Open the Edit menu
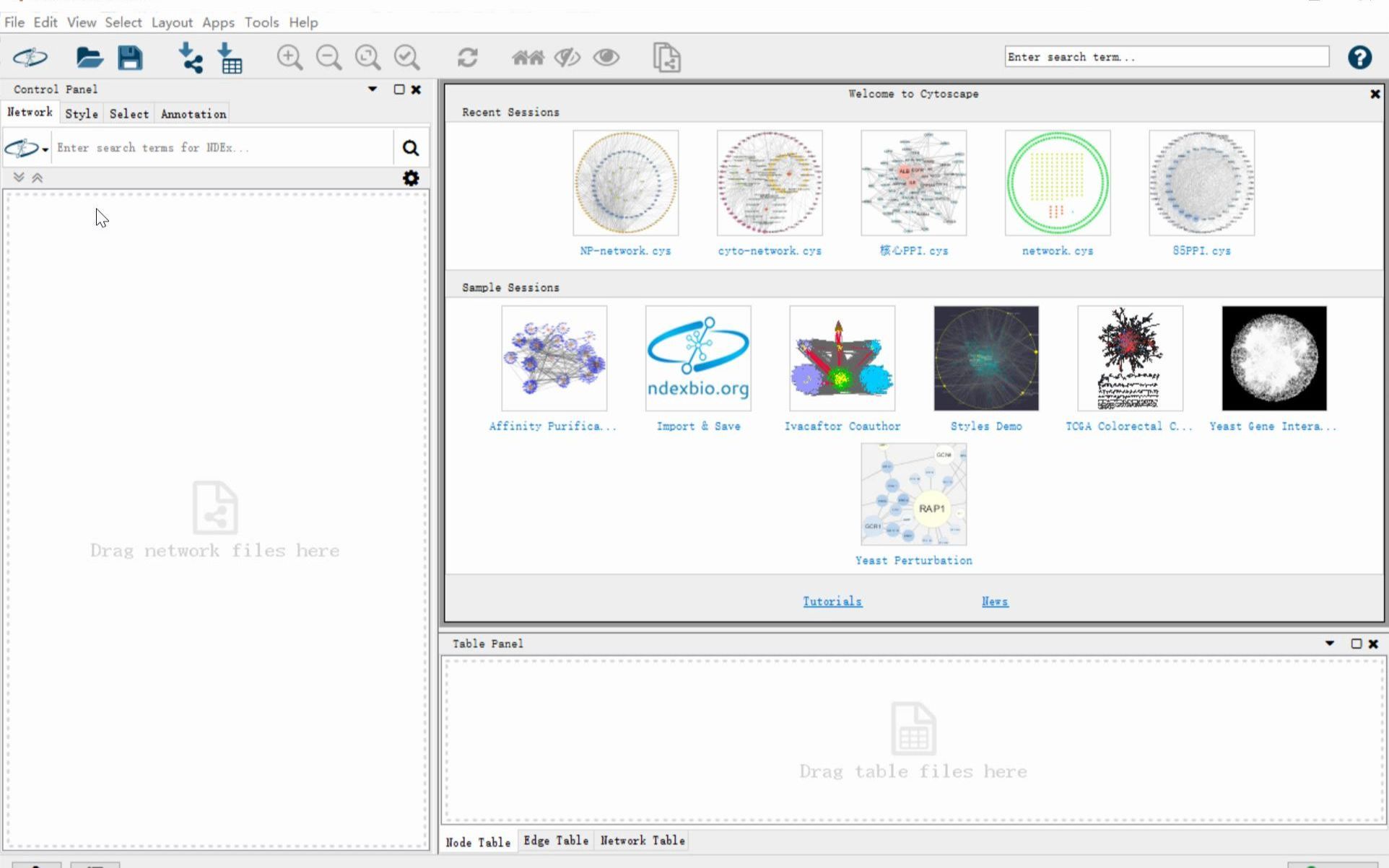1389x868 pixels. pyautogui.click(x=45, y=22)
